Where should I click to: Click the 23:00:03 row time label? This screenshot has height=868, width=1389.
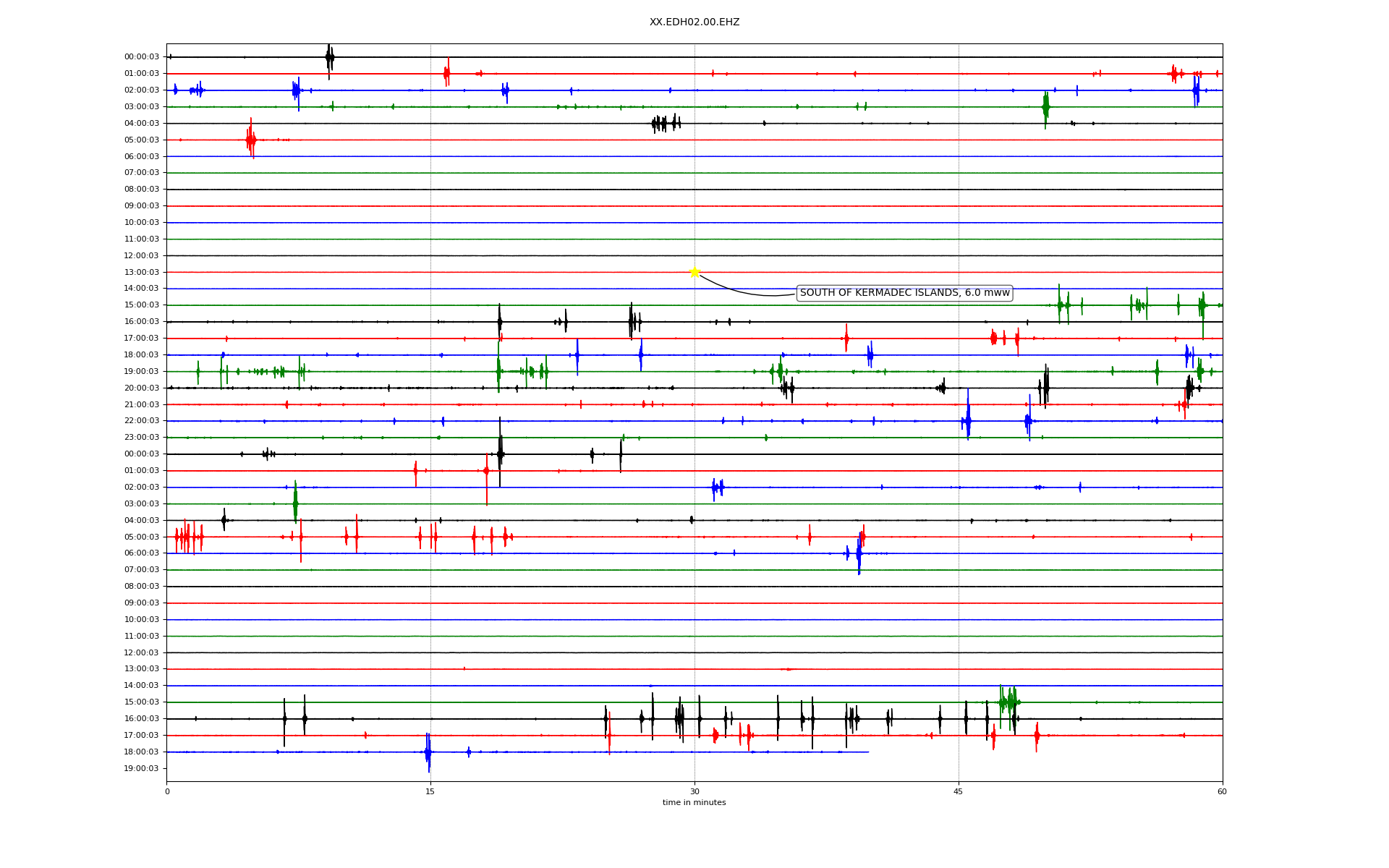[x=142, y=438]
